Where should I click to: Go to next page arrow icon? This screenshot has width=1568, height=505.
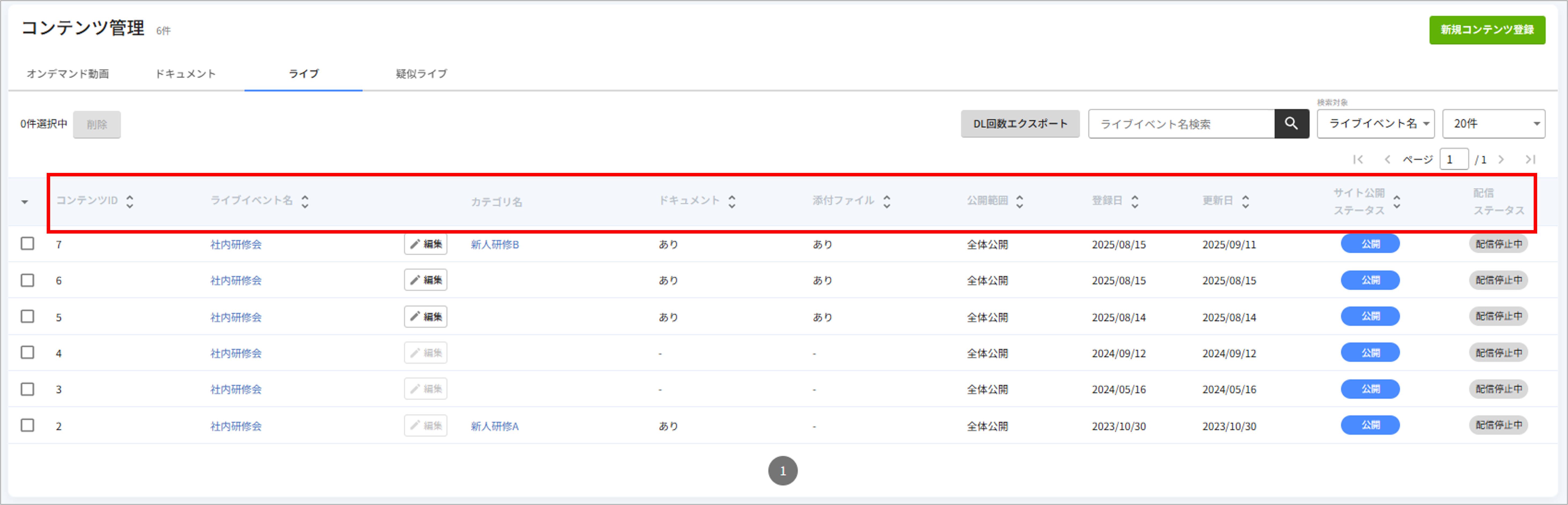click(1501, 159)
